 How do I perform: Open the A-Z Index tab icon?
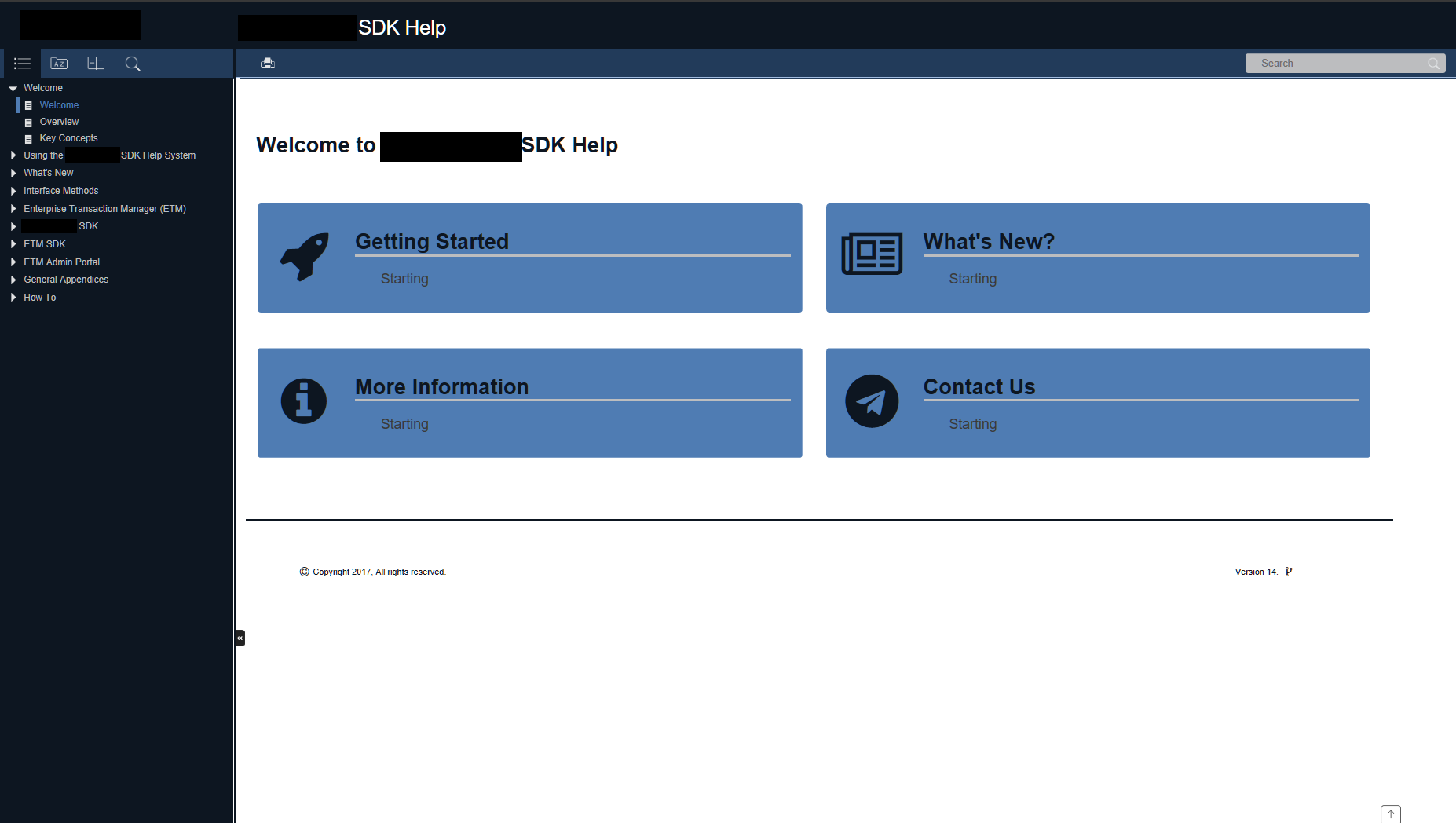coord(59,64)
